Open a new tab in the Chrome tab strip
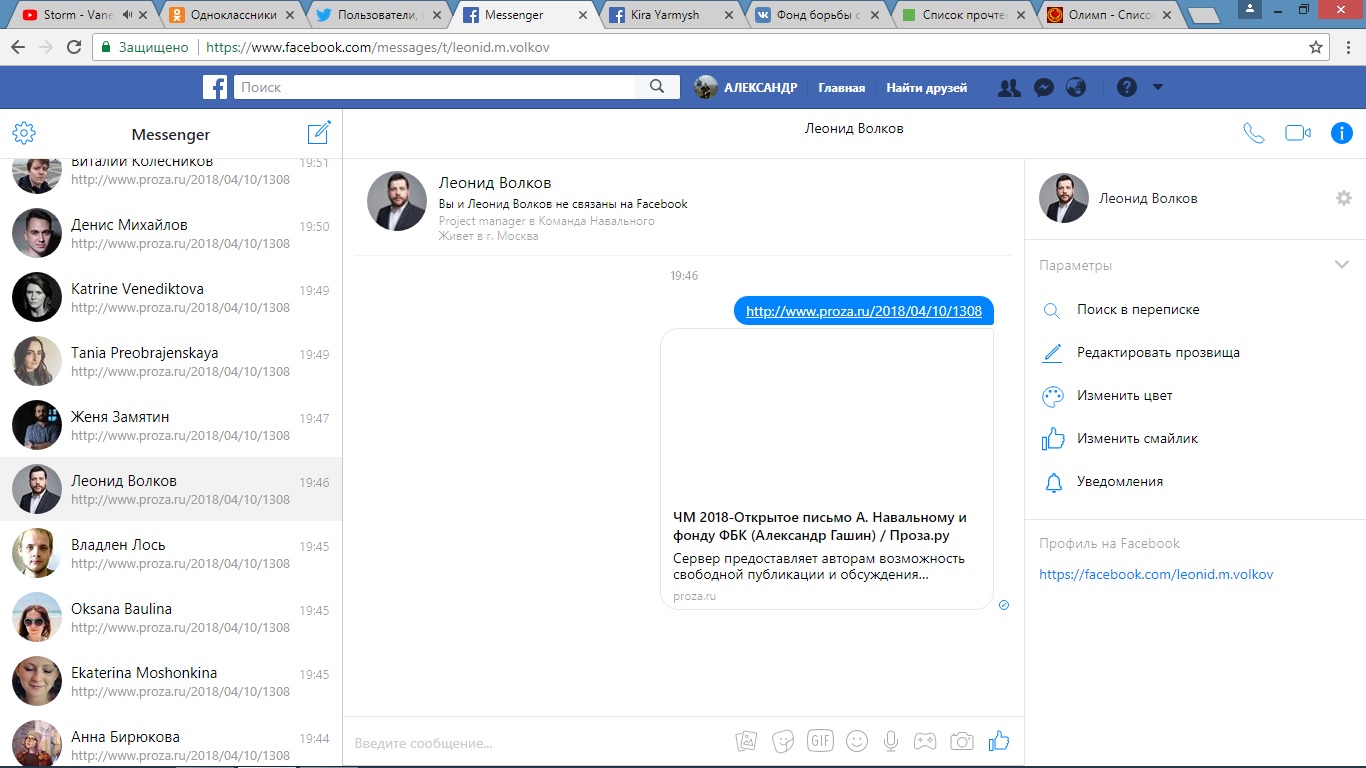 point(1203,16)
